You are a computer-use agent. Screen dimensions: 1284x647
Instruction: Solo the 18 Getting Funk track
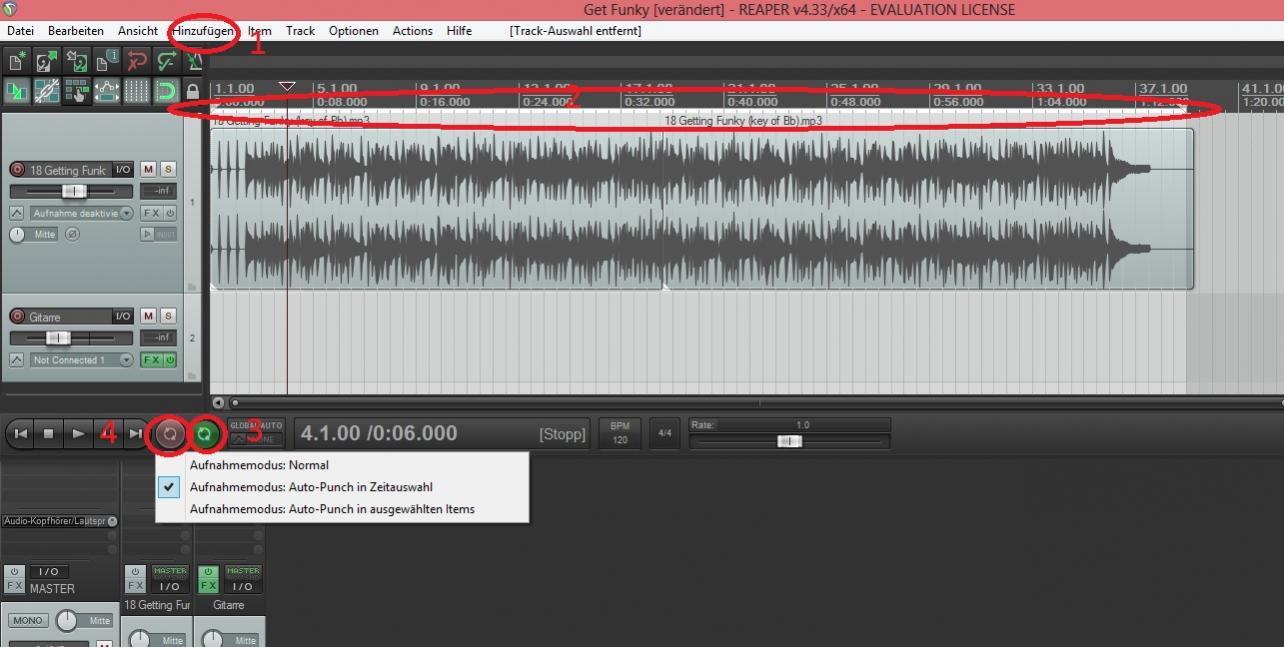tap(168, 170)
